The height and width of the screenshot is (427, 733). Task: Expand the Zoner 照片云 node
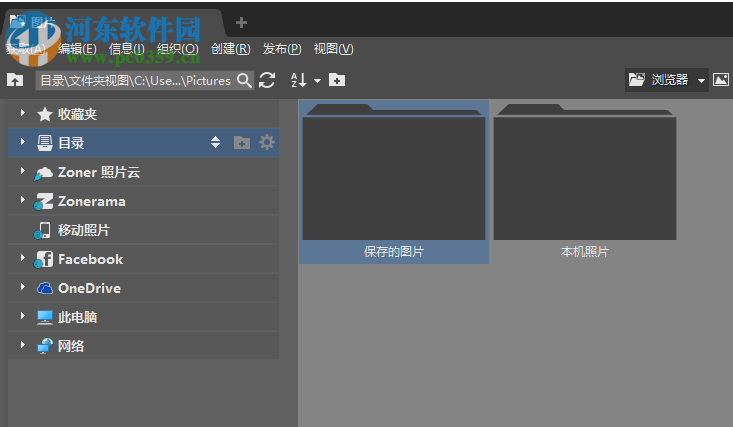tap(22, 171)
